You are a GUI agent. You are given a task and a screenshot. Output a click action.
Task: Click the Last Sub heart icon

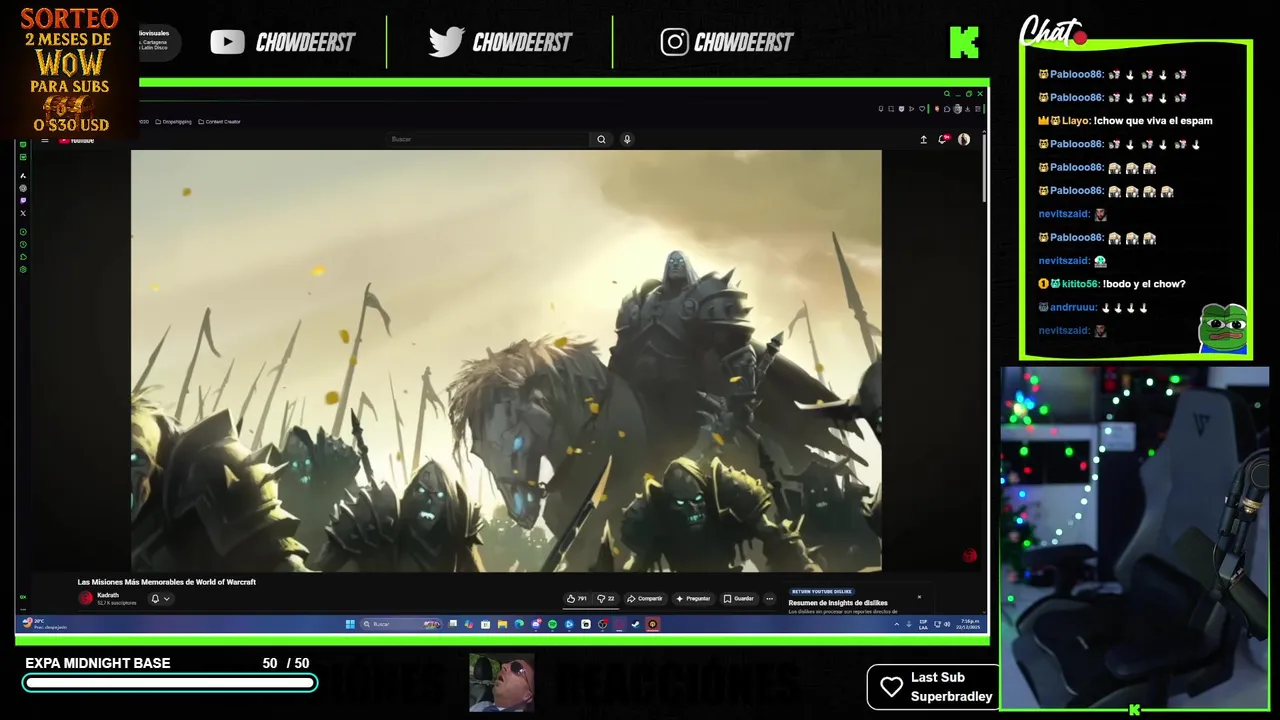891,687
